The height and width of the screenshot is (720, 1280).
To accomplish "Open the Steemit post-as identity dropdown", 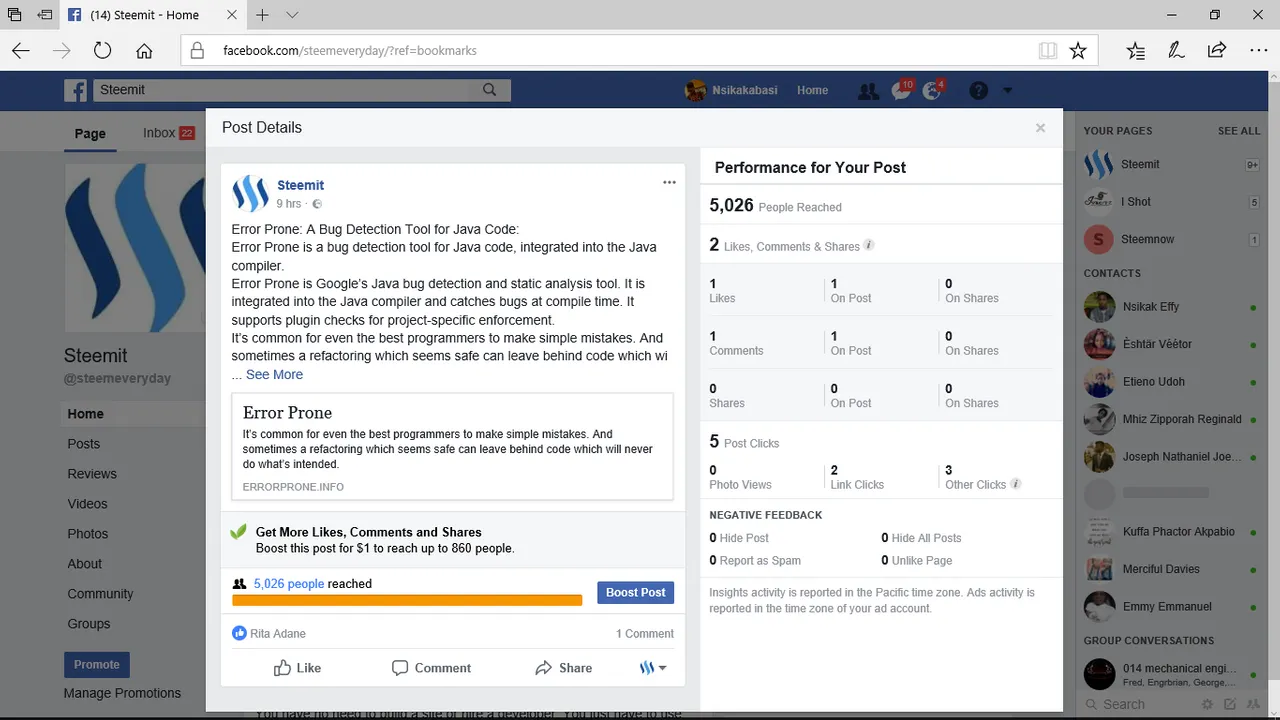I will click(653, 668).
